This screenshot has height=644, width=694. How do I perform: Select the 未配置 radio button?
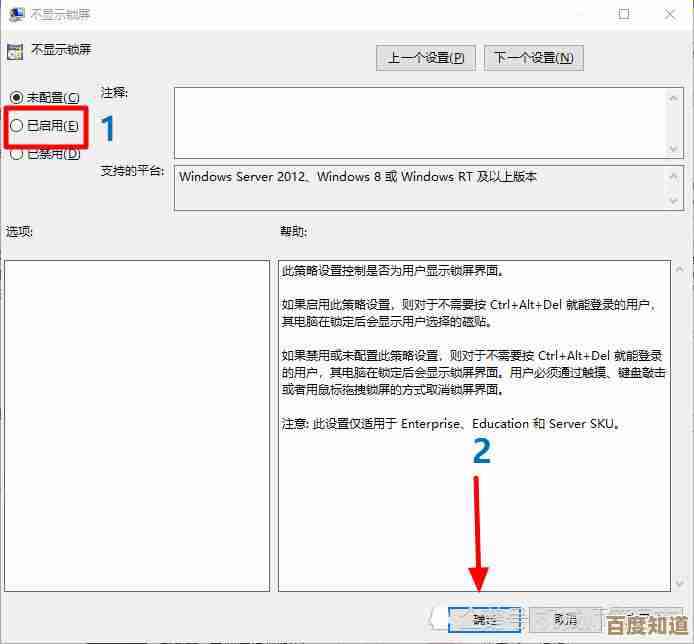[16, 97]
